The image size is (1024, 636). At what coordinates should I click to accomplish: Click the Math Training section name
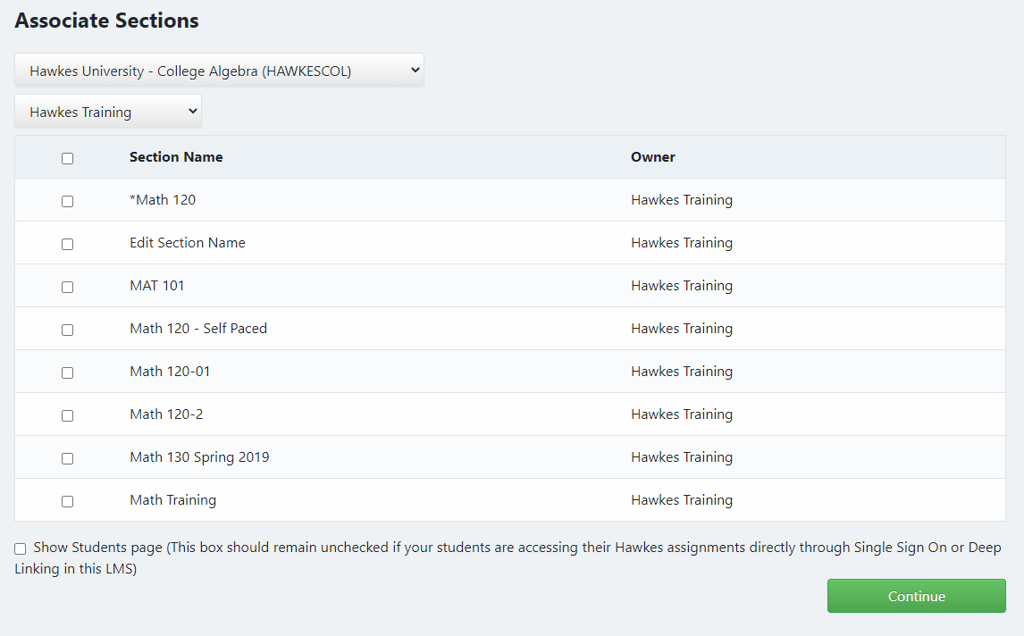point(173,500)
